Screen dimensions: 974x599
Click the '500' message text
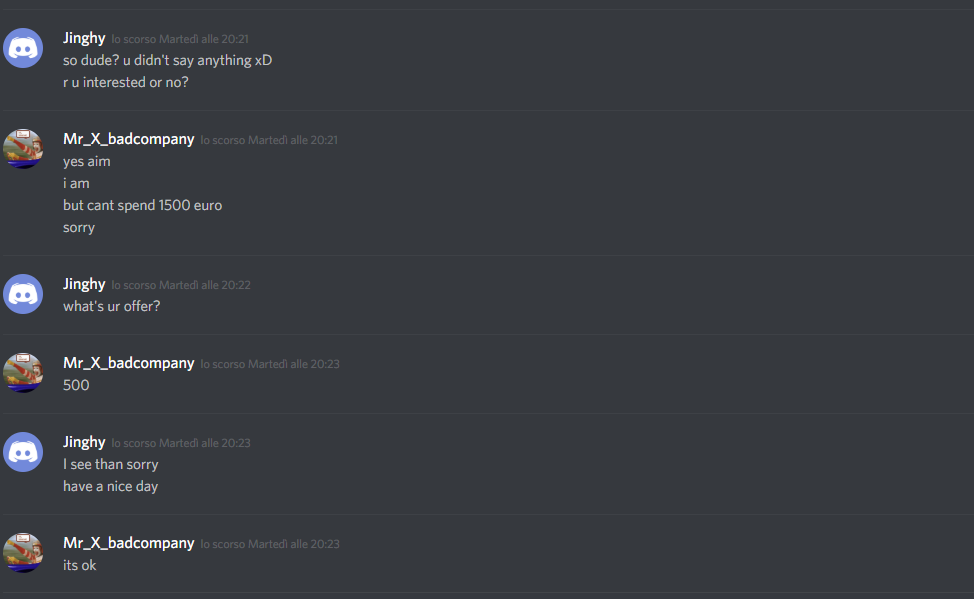pos(76,385)
